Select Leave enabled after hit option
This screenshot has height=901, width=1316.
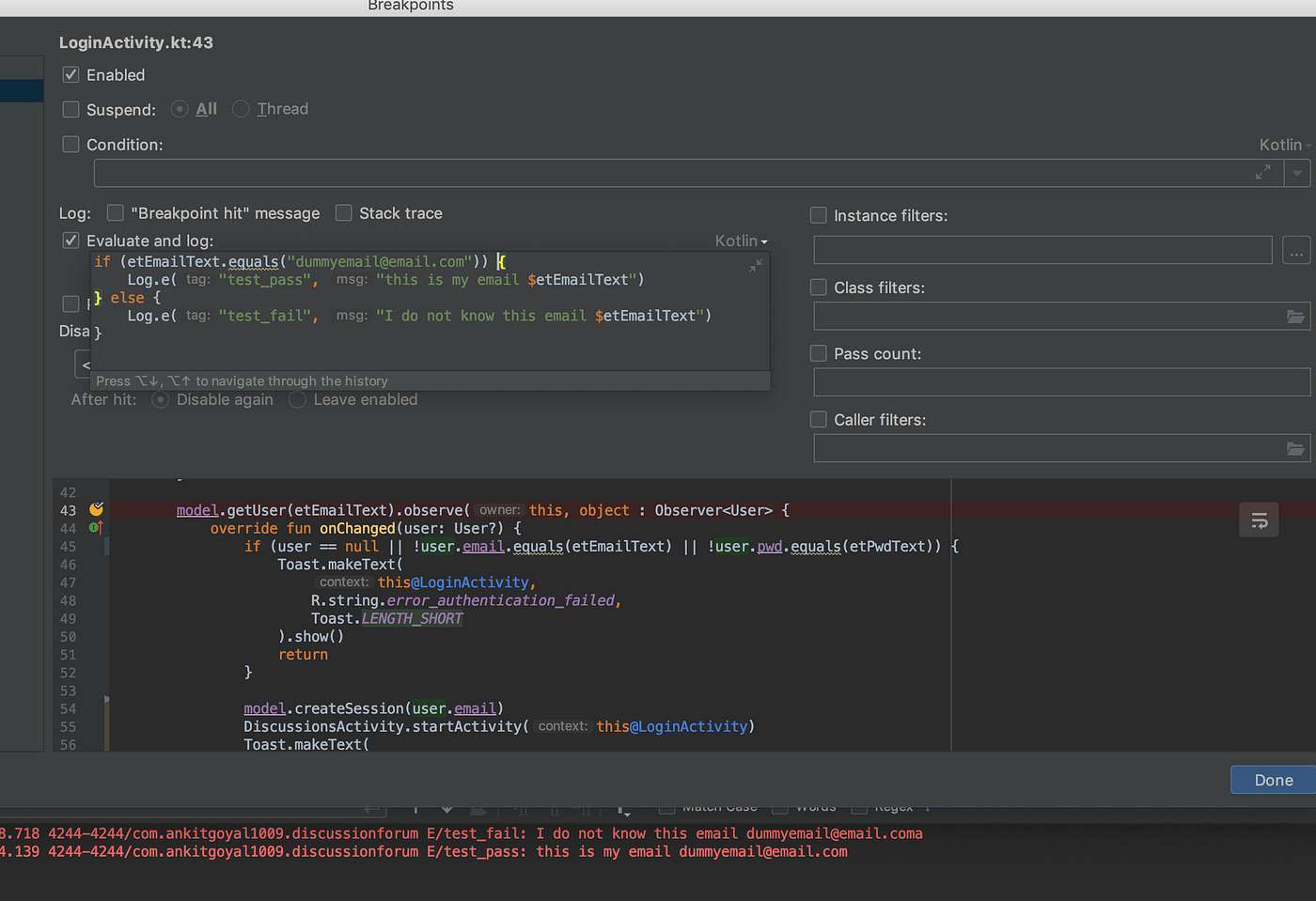tap(298, 399)
